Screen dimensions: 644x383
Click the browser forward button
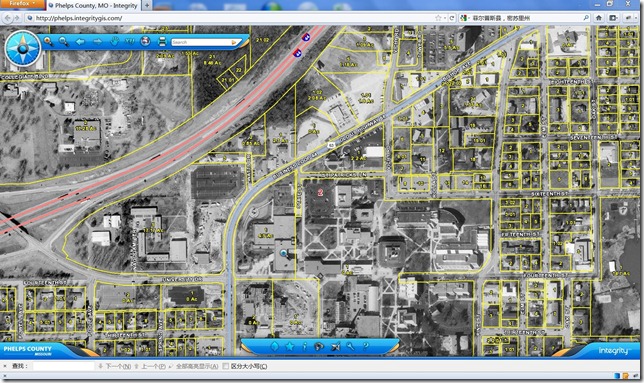pyautogui.click(x=17, y=18)
